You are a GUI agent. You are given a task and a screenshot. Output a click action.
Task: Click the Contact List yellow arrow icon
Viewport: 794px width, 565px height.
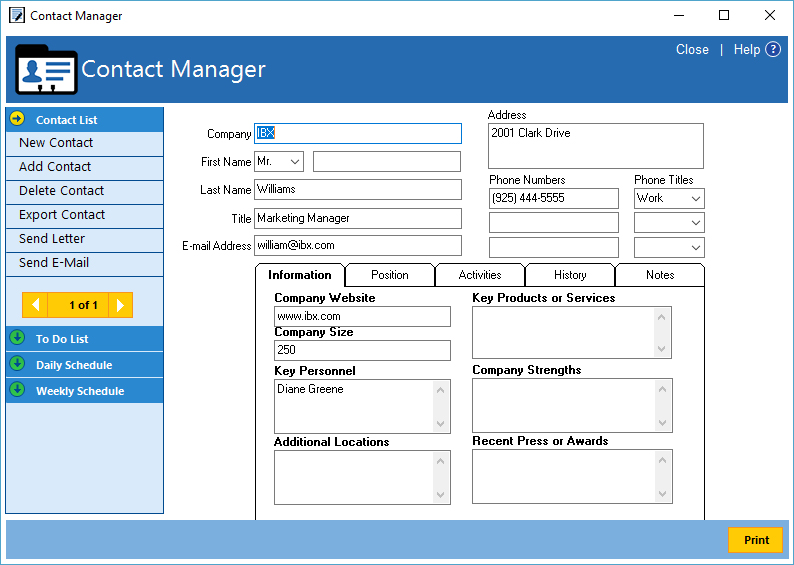pyautogui.click(x=17, y=119)
